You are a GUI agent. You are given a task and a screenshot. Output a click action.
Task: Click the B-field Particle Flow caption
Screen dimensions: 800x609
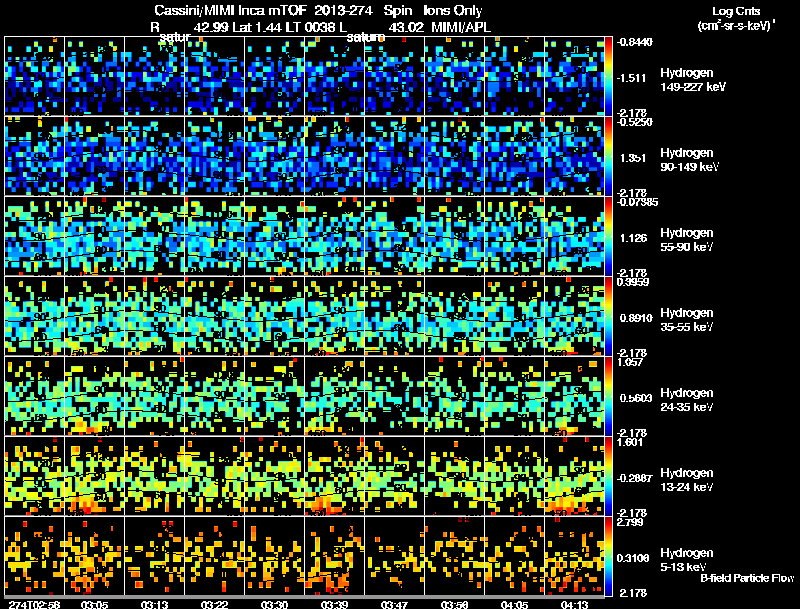point(747,578)
